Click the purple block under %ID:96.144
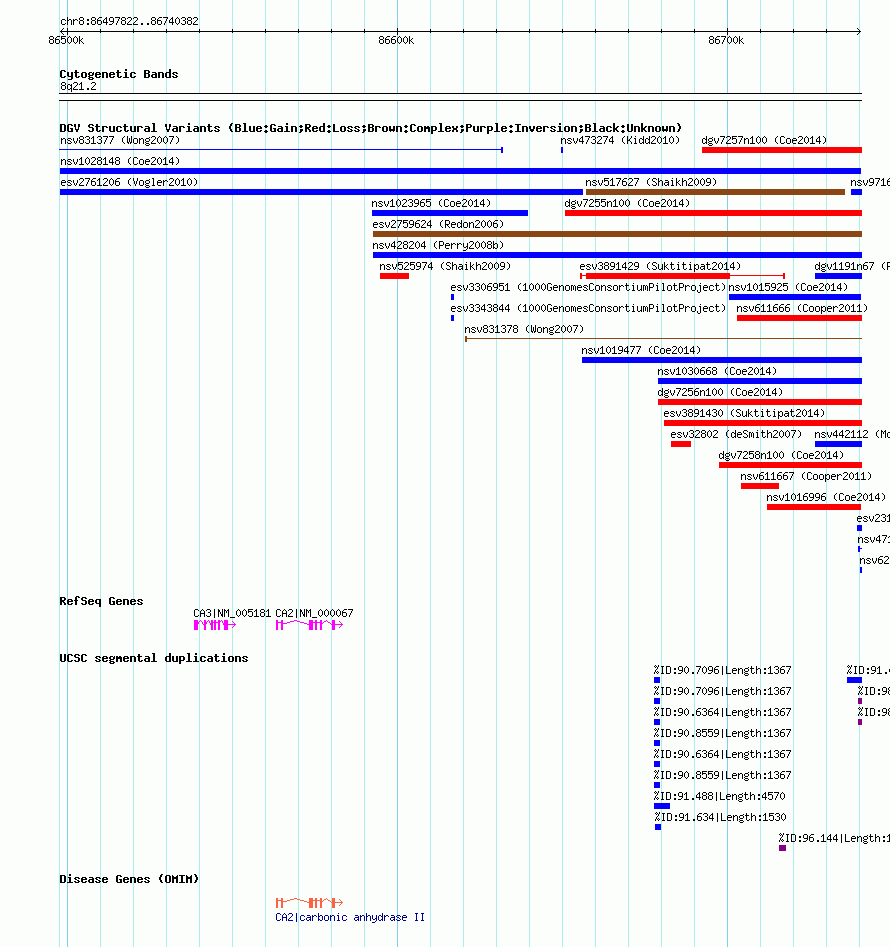890x947 pixels. 783,848
